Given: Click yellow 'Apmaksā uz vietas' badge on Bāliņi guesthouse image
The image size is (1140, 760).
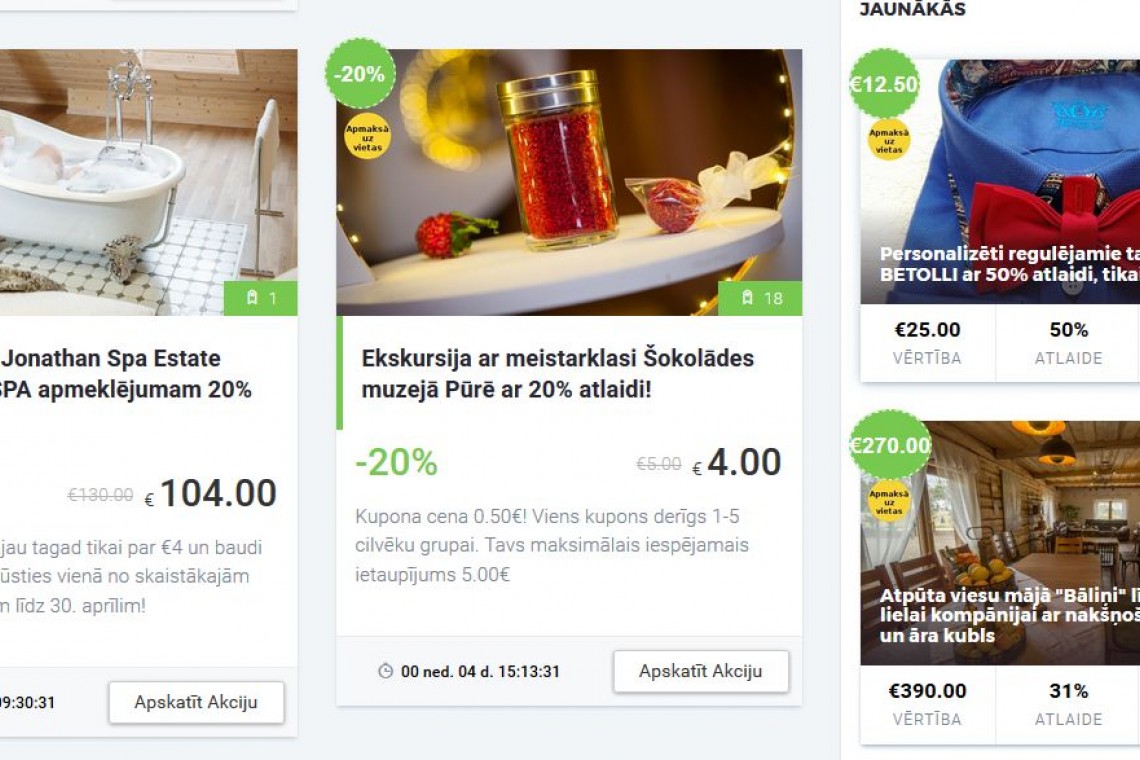Looking at the screenshot, I should pyautogui.click(x=888, y=502).
